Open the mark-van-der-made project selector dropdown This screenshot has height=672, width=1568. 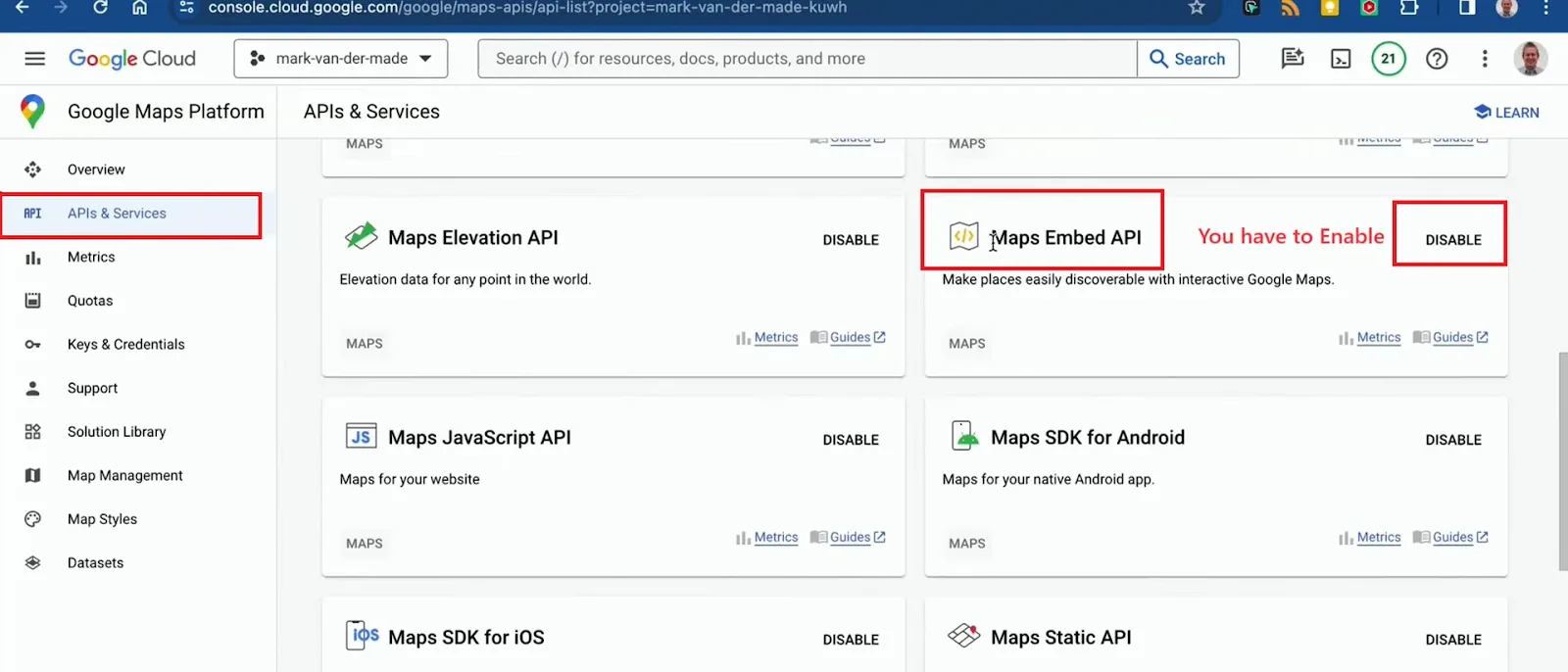click(341, 59)
